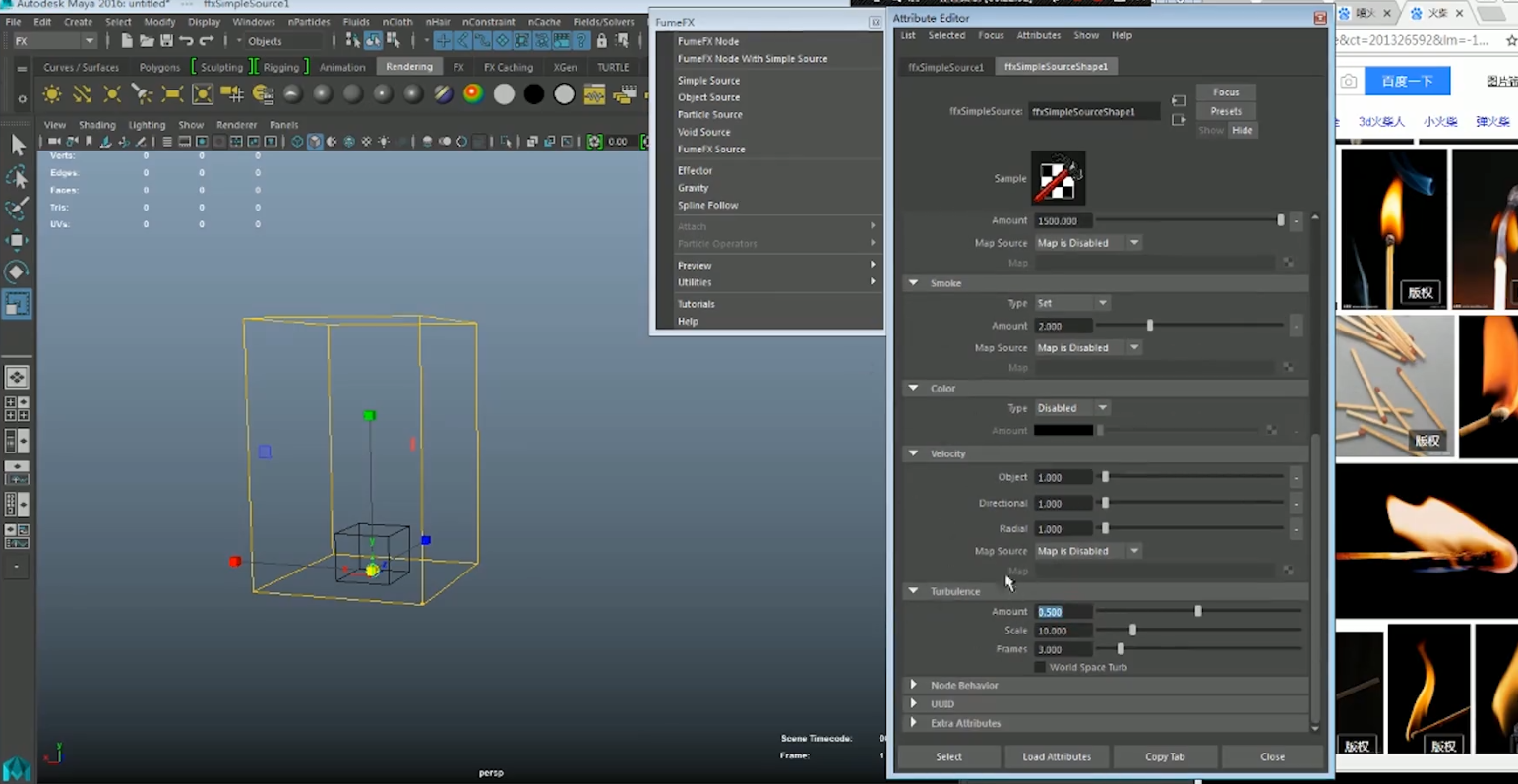Activate the Paint Selection tool
This screenshot has height=784, width=1518.
pyautogui.click(x=17, y=208)
